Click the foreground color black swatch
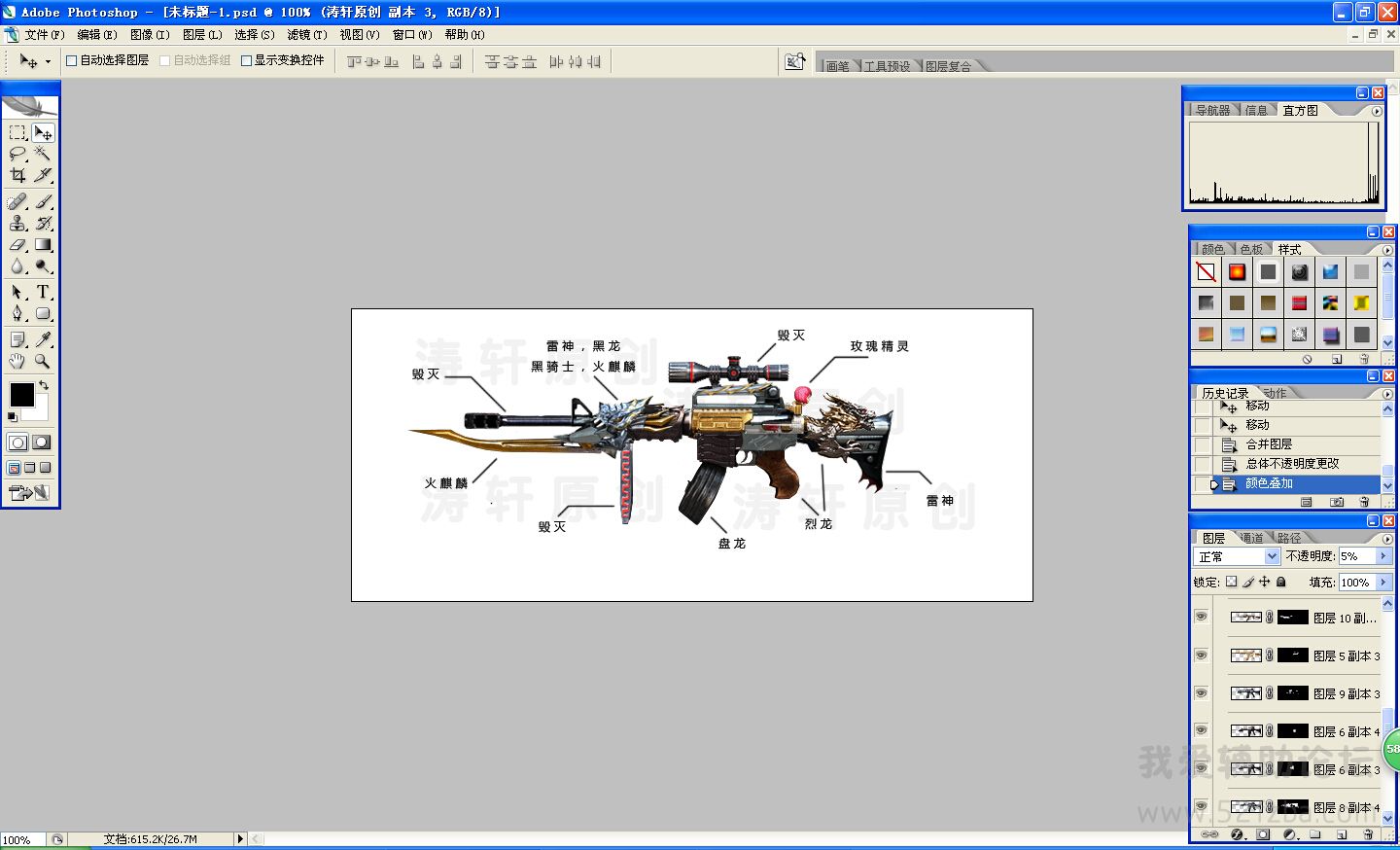The image size is (1400, 850). [x=21, y=394]
